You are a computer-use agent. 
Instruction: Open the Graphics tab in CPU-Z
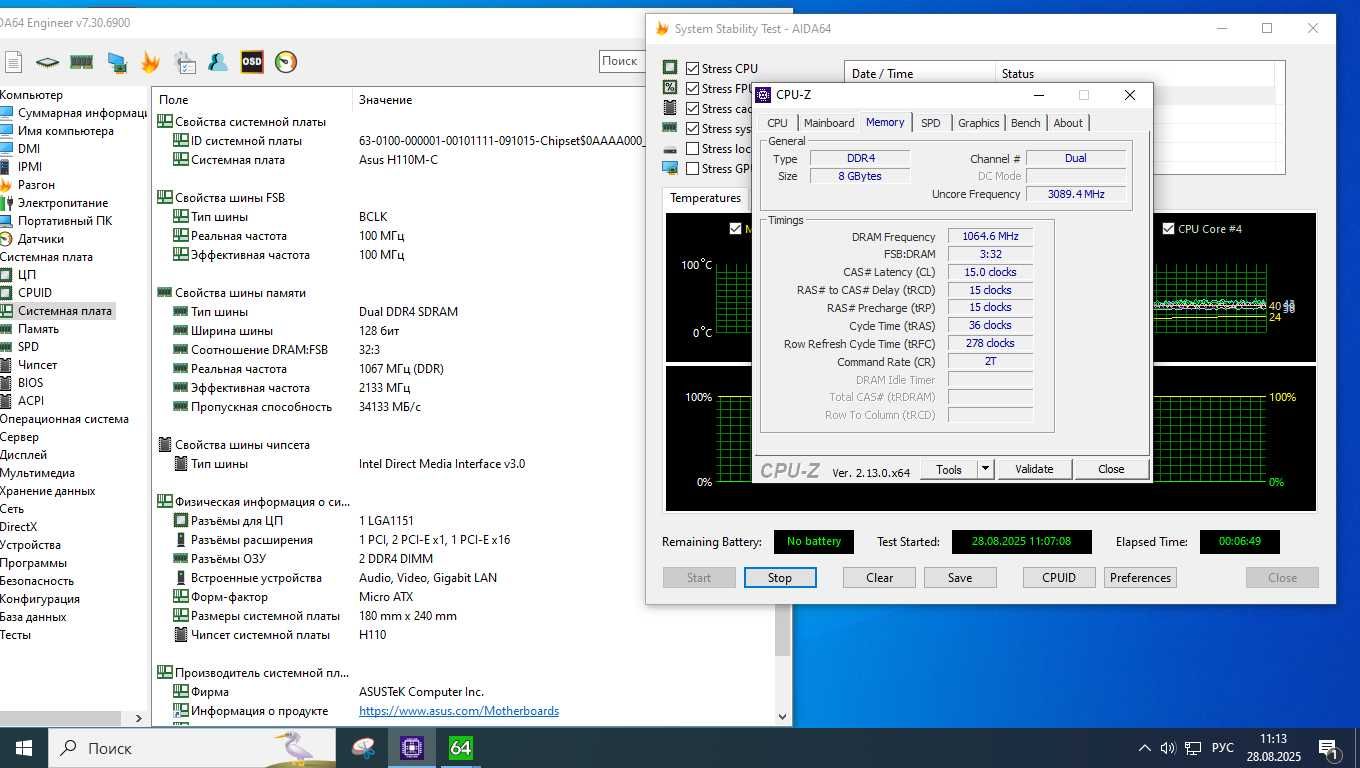coord(978,123)
